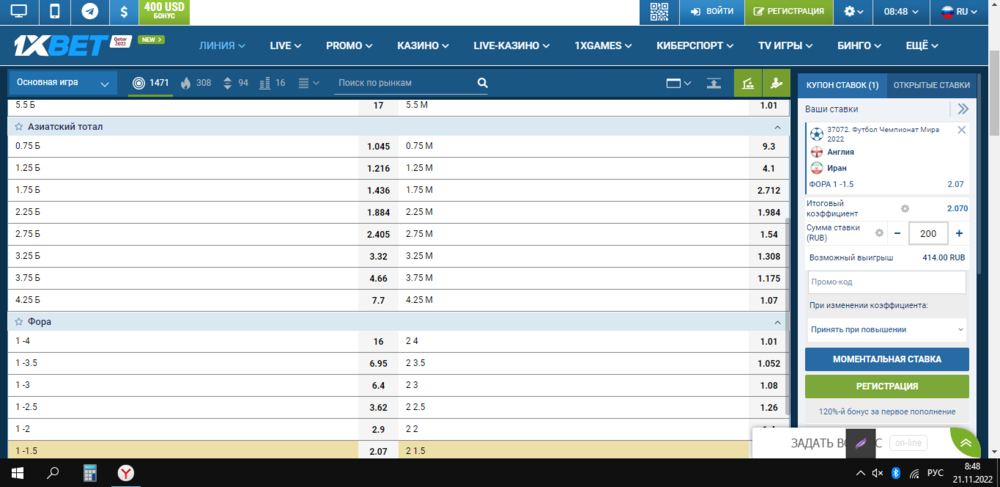
Task: Select the all markets target icon 1471
Action: (x=151, y=83)
